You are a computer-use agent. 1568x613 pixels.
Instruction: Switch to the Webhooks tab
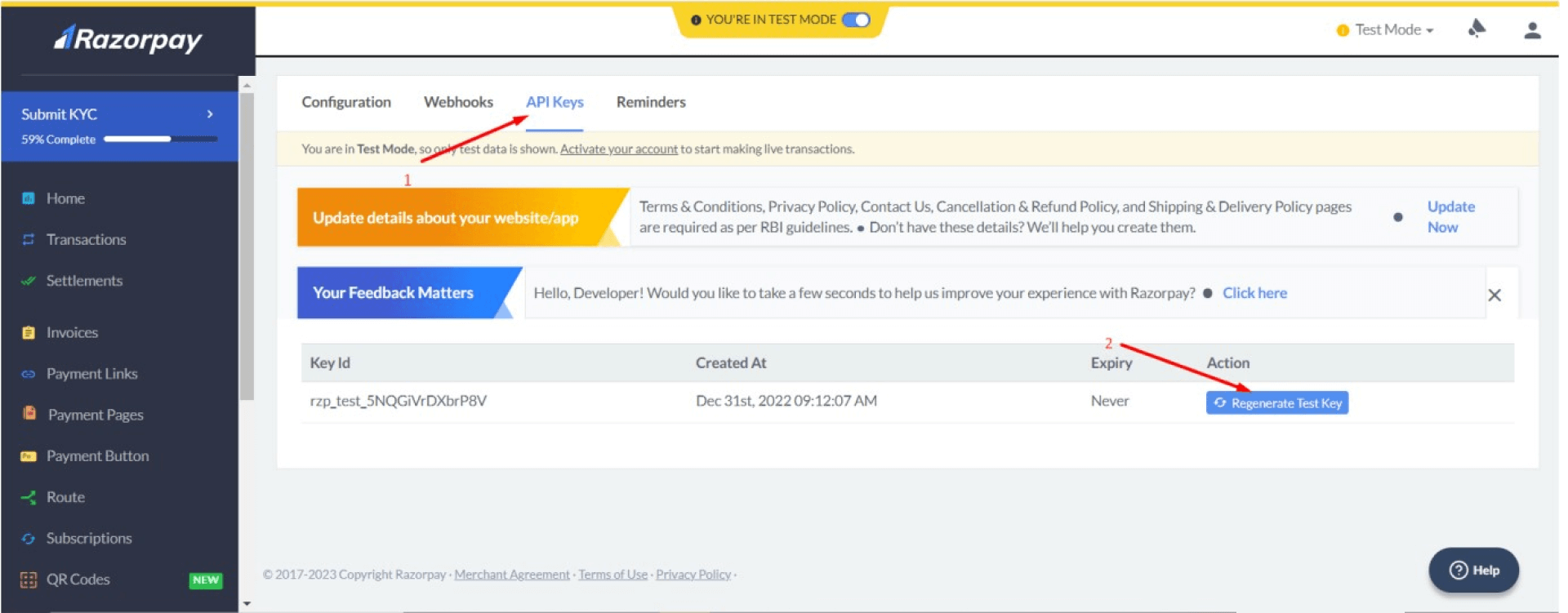(x=458, y=102)
